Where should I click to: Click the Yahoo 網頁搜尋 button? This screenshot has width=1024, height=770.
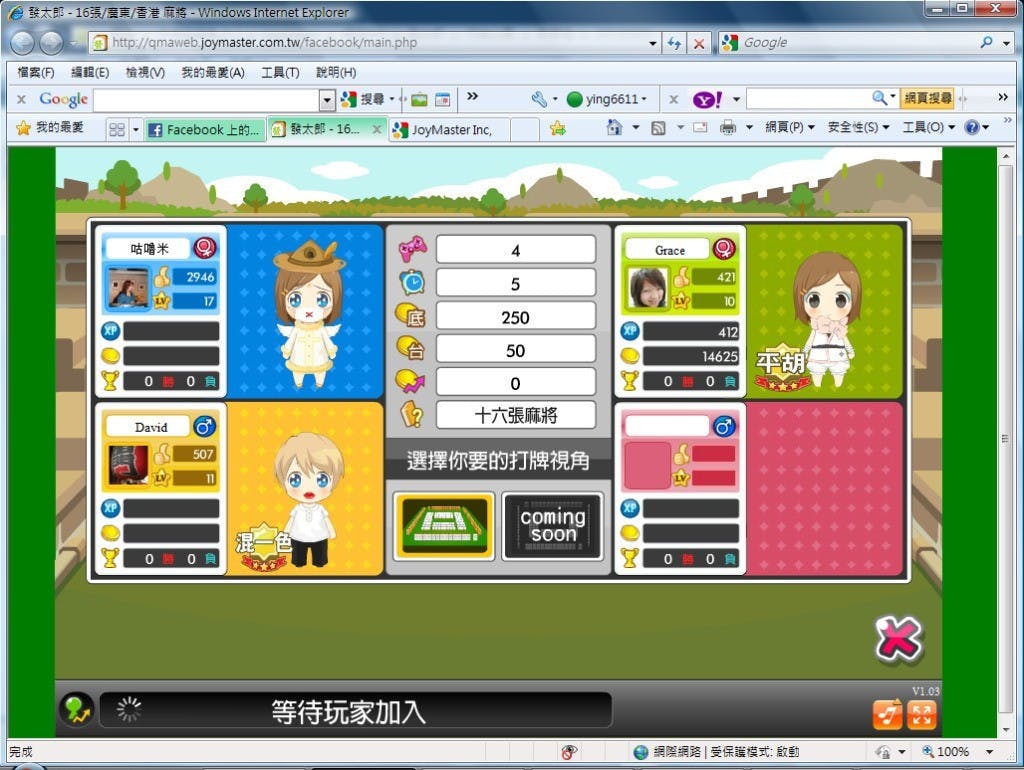point(928,99)
